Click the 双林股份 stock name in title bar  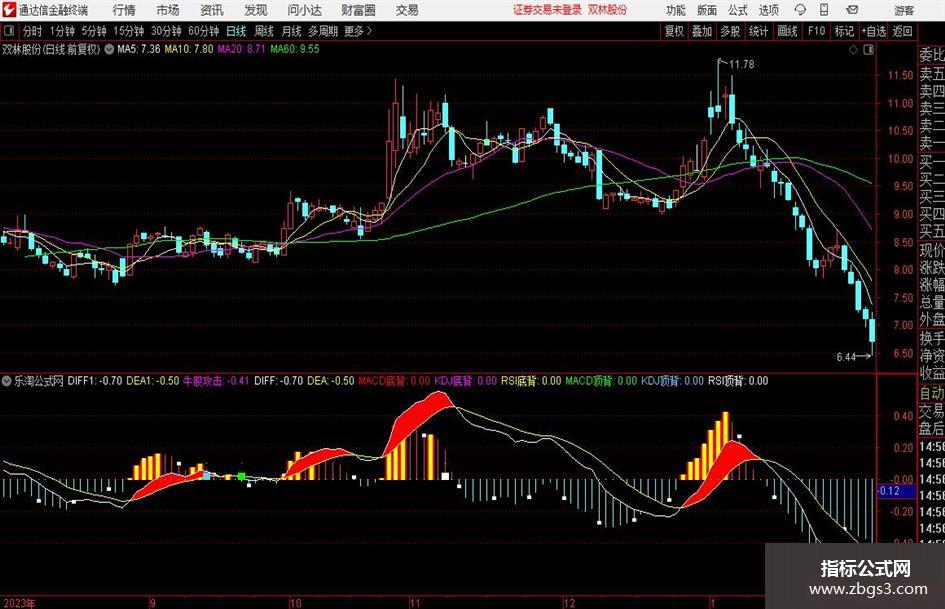click(607, 10)
